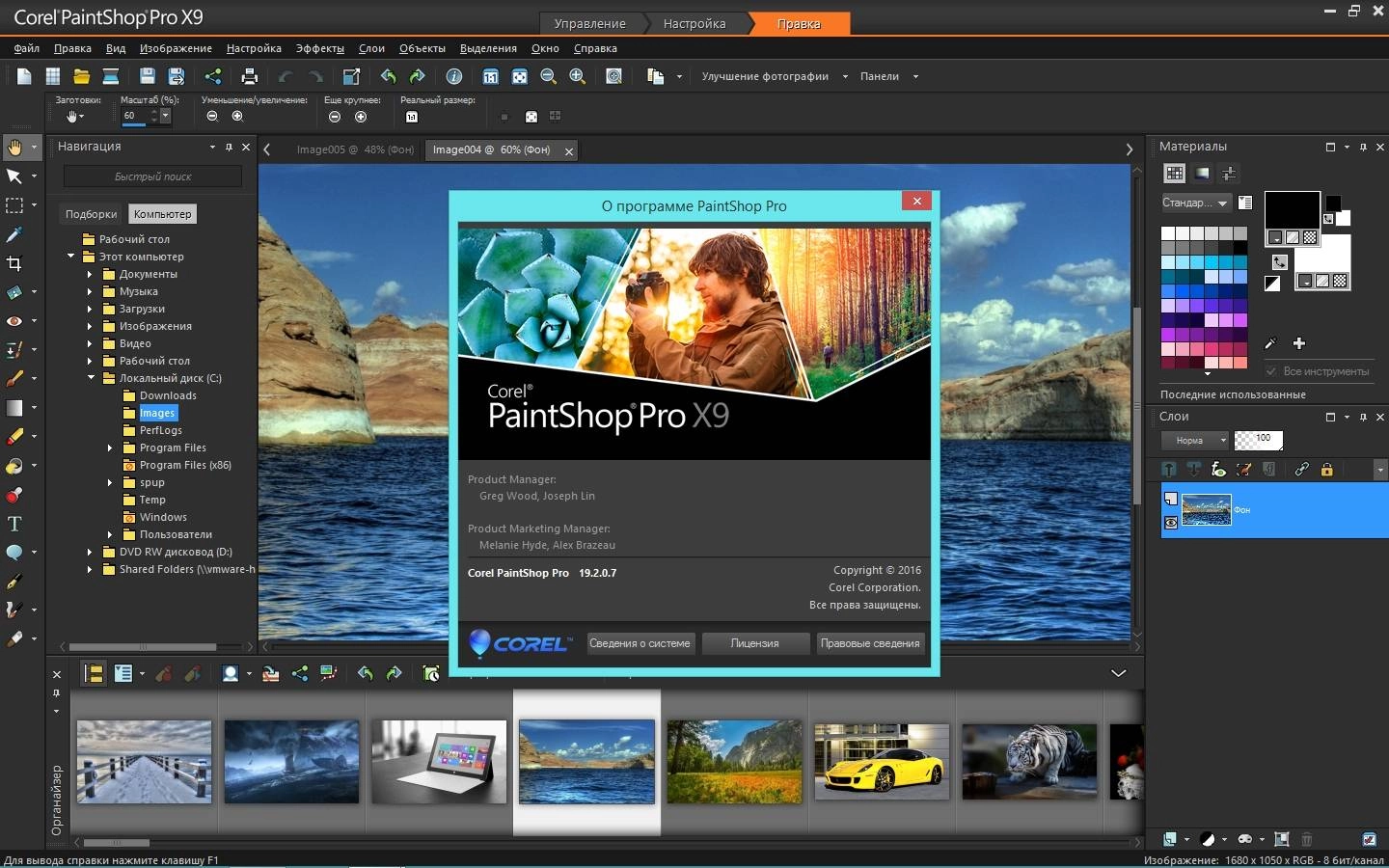Close the О программе PaintShop Pro dialog
The image size is (1389, 868).
916,201
